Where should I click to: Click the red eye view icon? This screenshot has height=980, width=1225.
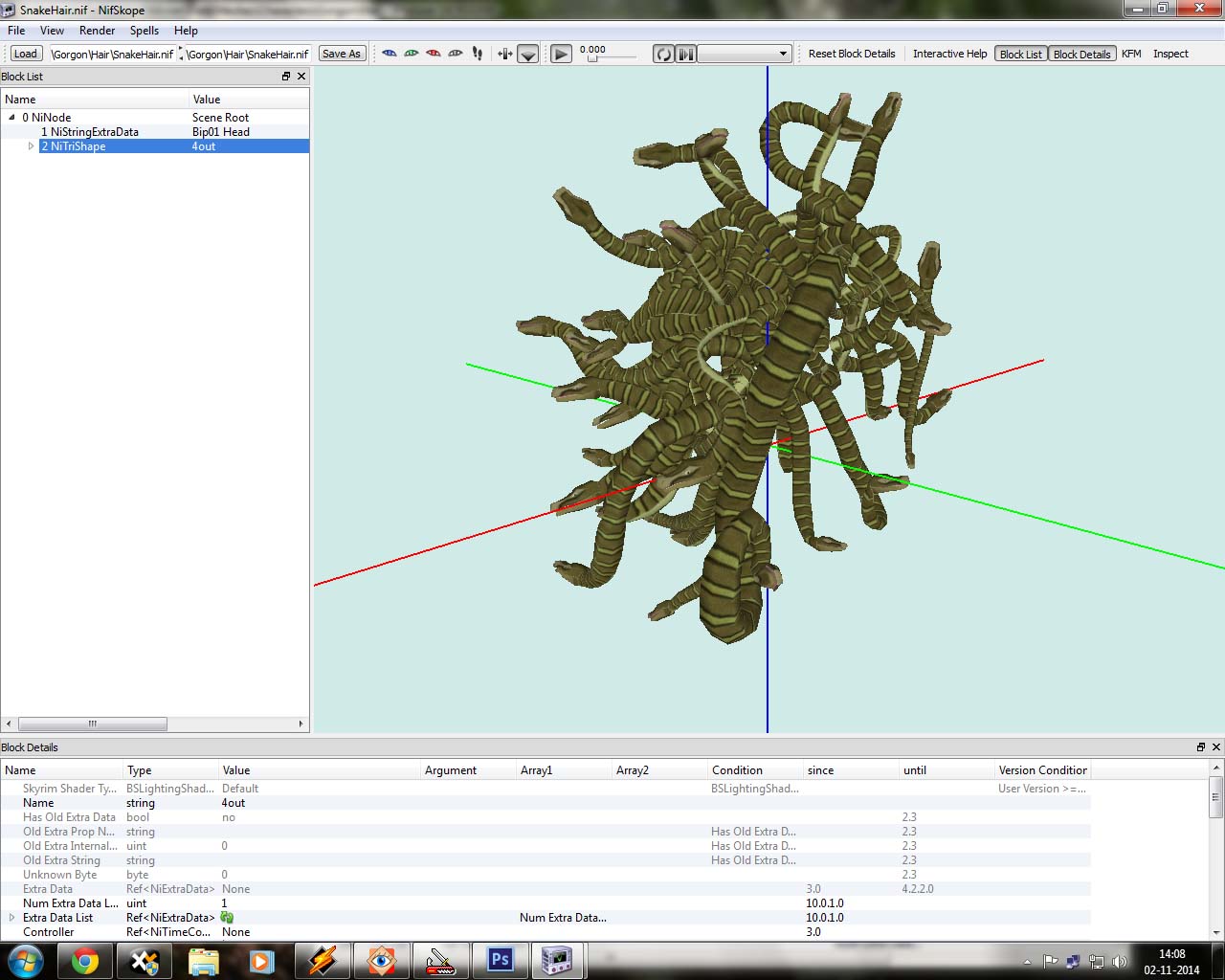tap(434, 54)
